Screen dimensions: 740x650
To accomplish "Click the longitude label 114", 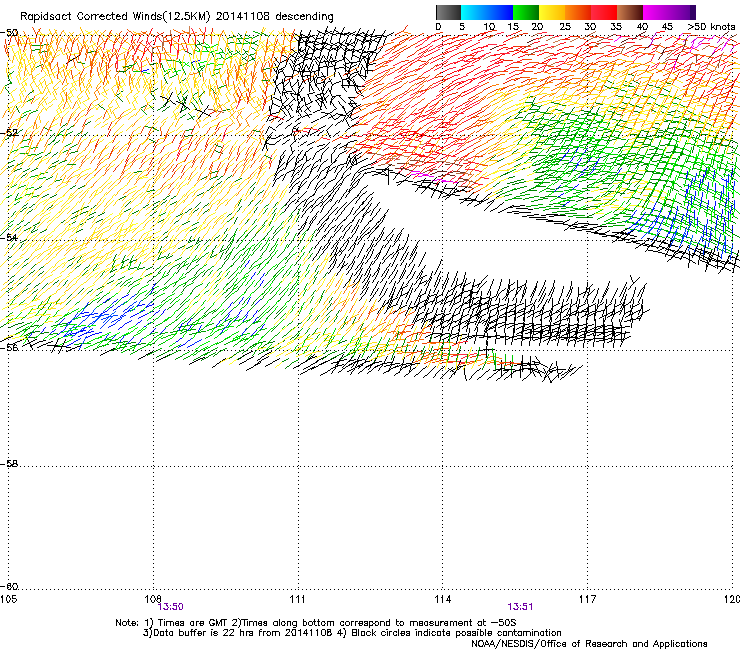I will point(442,599).
